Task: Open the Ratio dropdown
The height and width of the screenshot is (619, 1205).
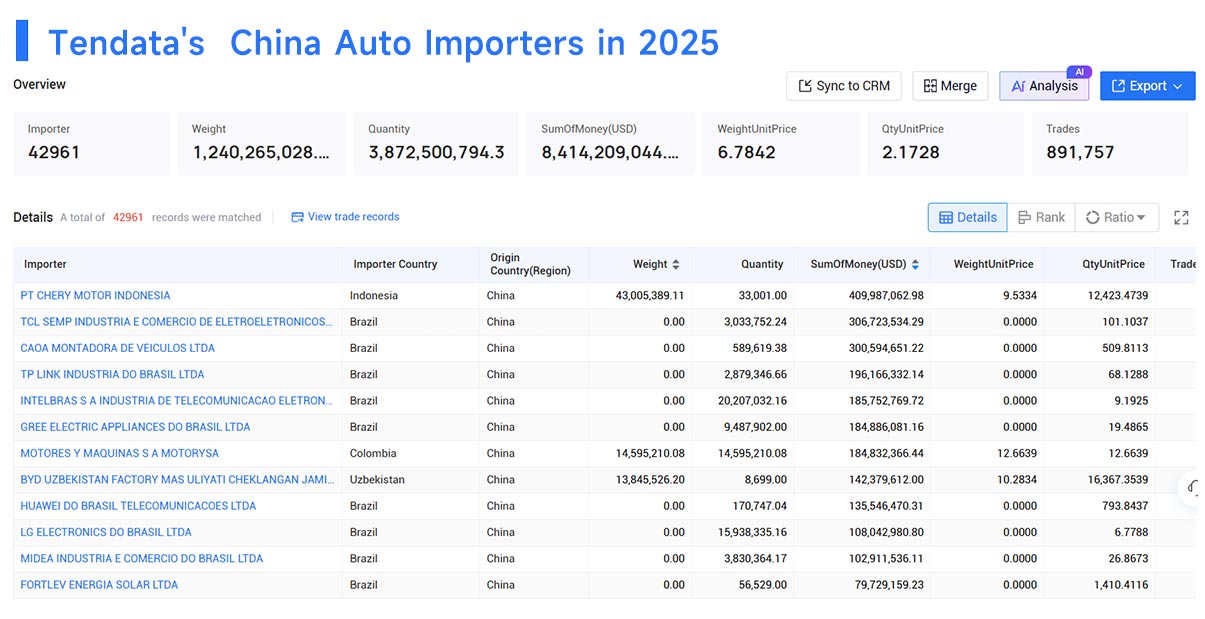Action: coord(1116,217)
